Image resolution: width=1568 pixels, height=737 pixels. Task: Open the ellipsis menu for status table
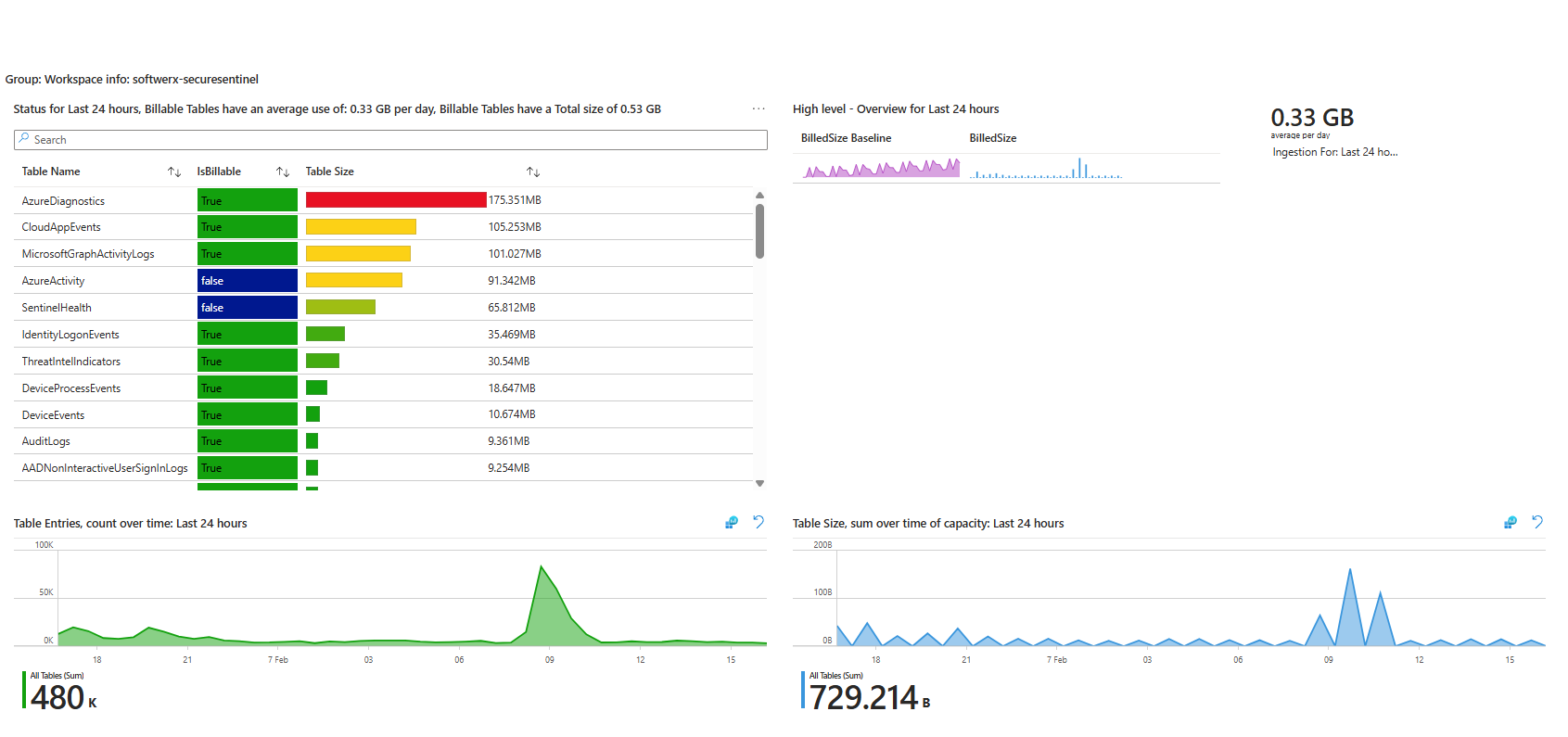[759, 108]
